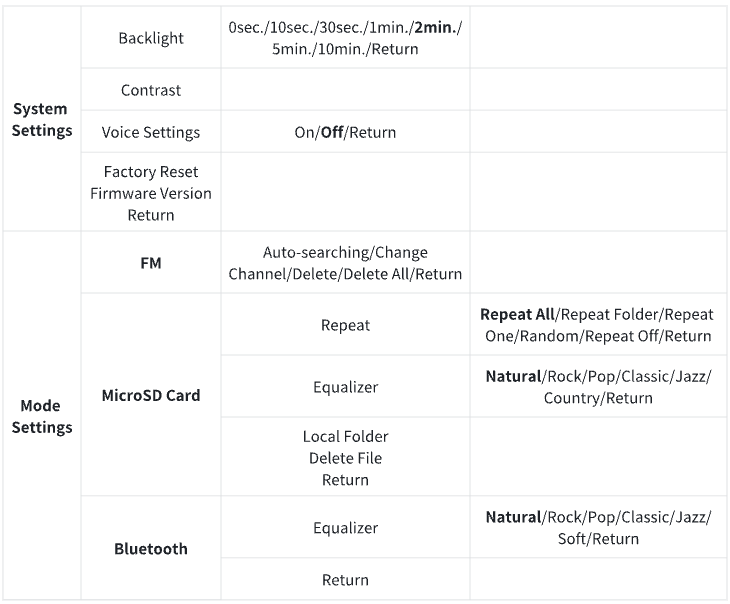Select Factory Reset text
This screenshot has height=604, width=730.
(x=151, y=172)
